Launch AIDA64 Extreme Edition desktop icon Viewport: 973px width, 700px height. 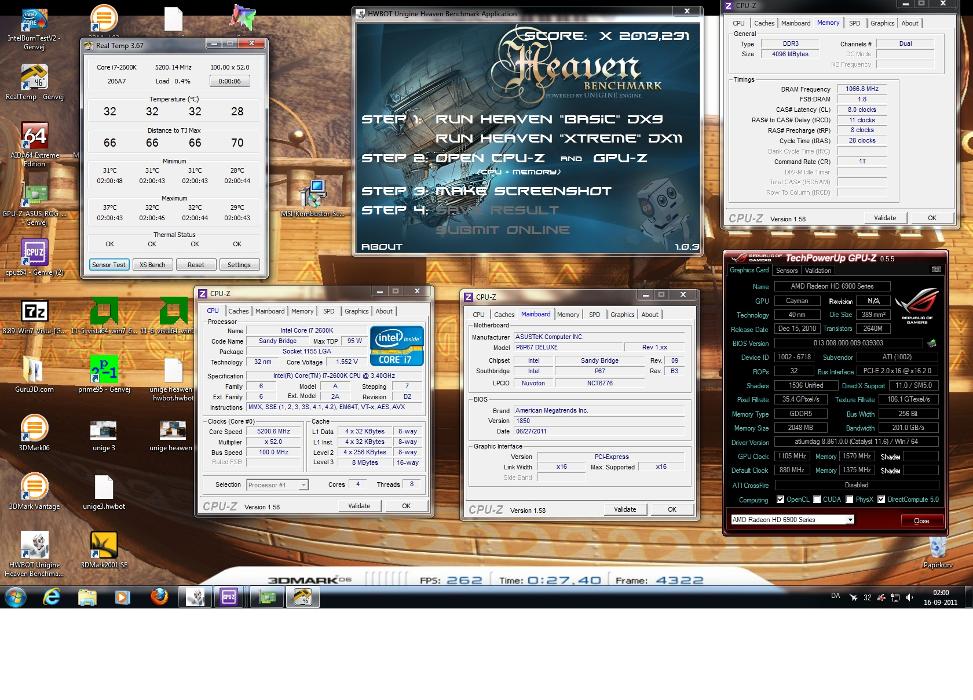(35, 144)
